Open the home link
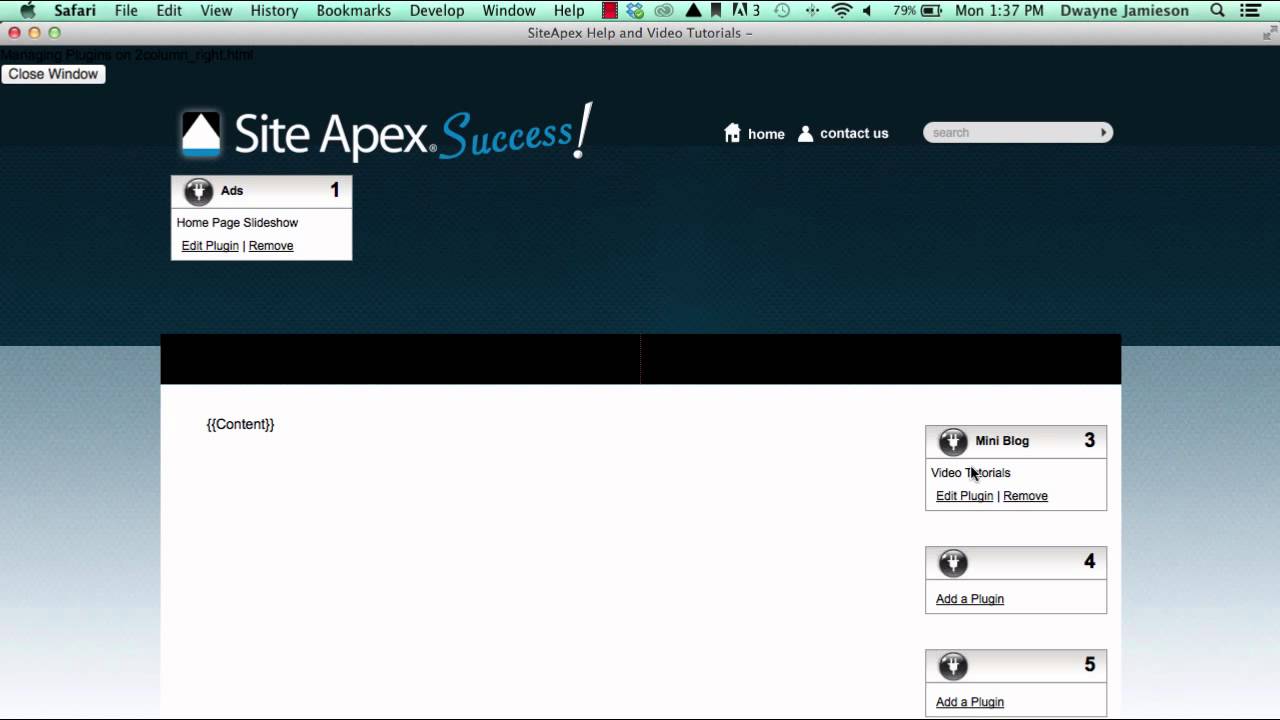The height and width of the screenshot is (720, 1280). click(x=766, y=134)
